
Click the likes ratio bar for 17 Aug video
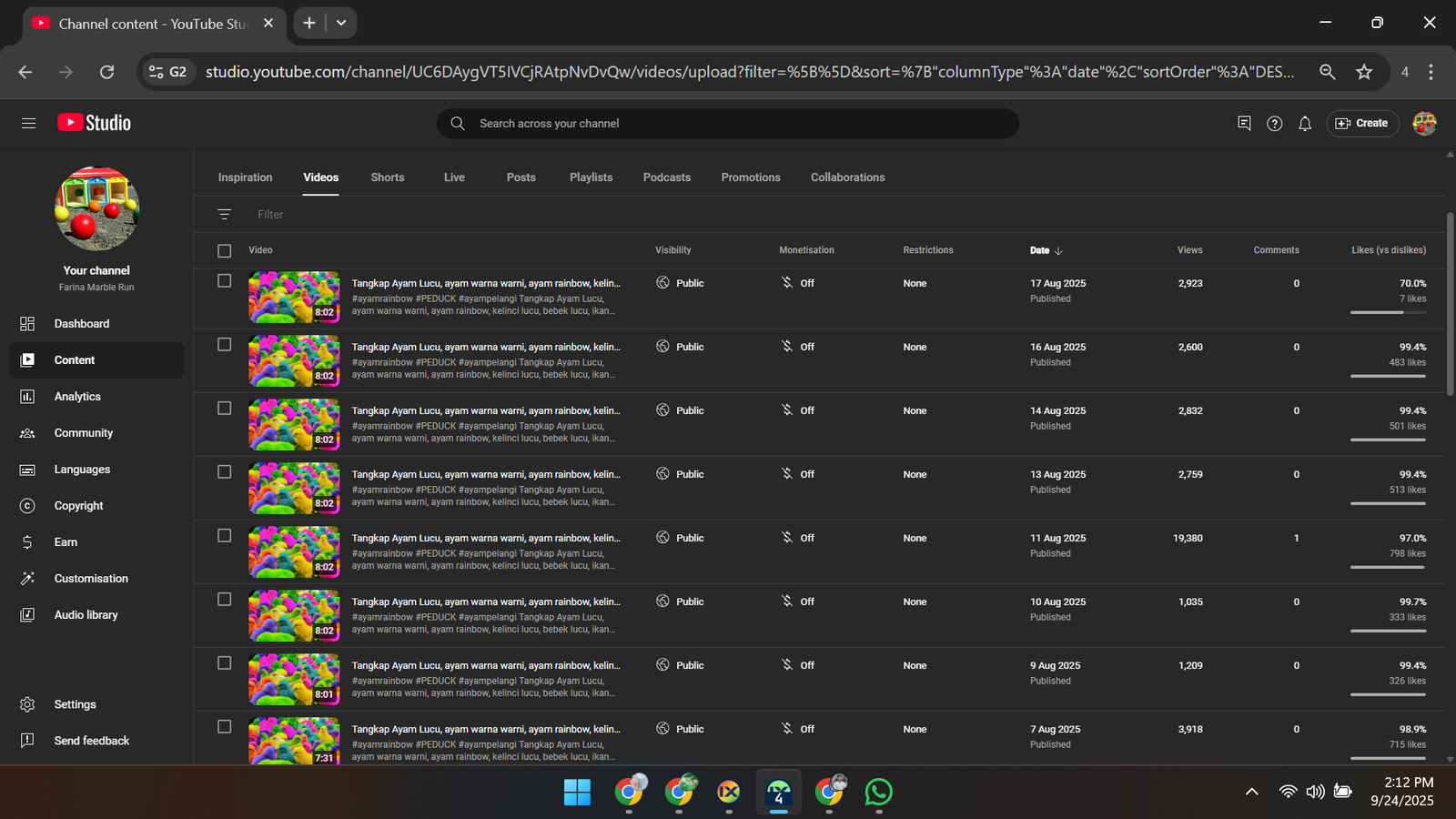[1387, 312]
